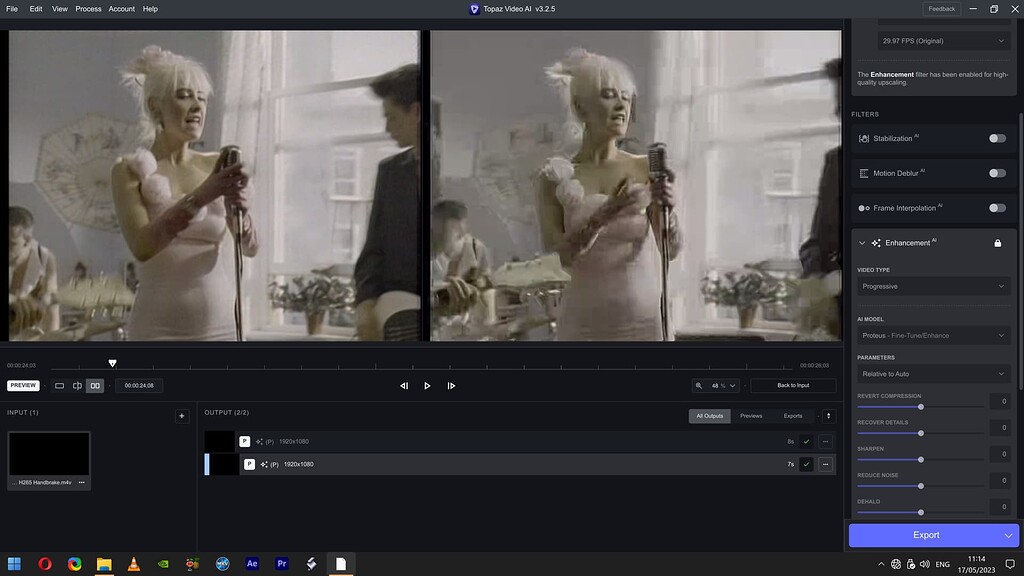Add a new input with plus icon
Image resolution: width=1024 pixels, height=576 pixels.
click(x=181, y=416)
